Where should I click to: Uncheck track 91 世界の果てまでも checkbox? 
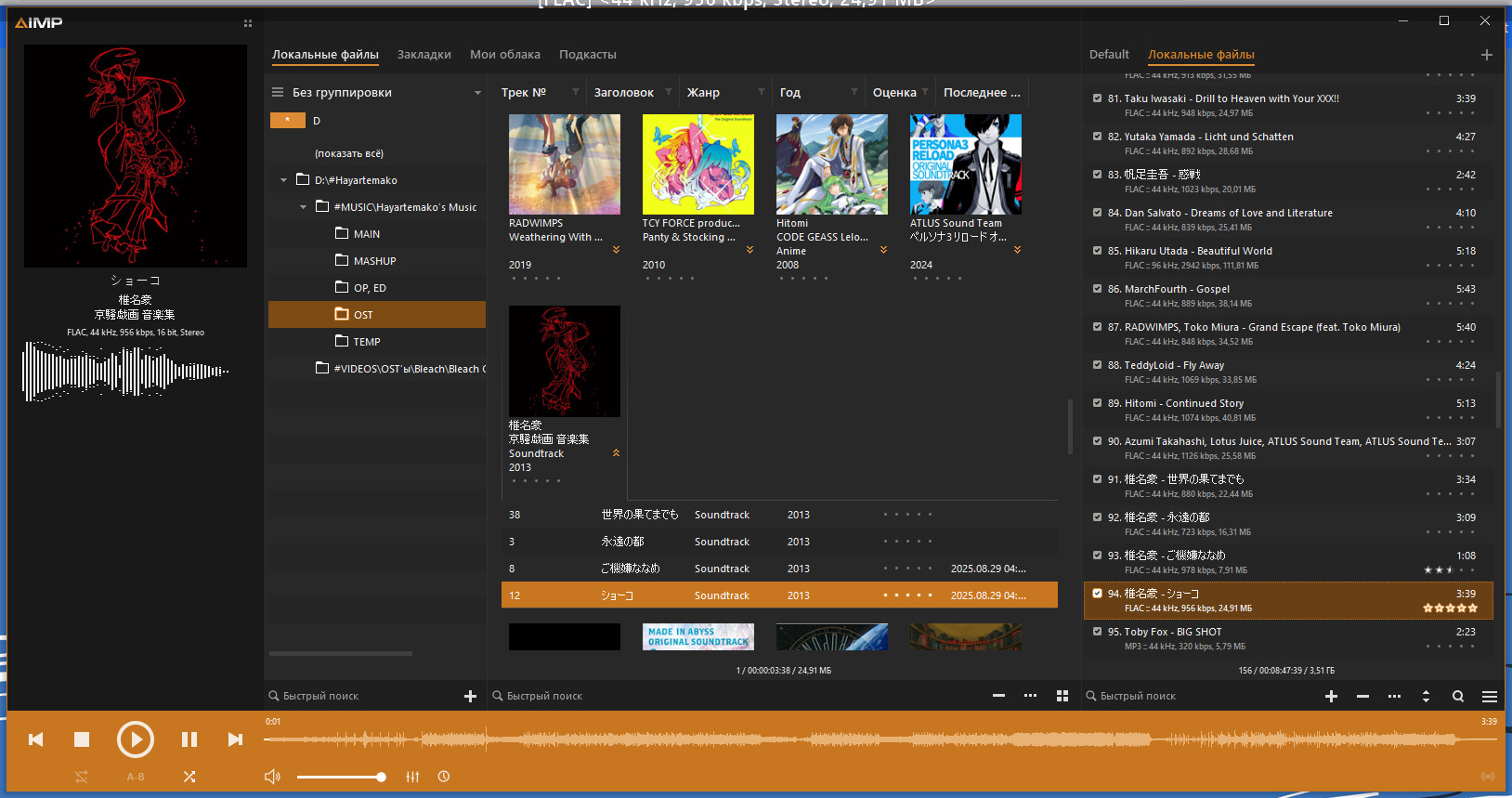(1098, 478)
